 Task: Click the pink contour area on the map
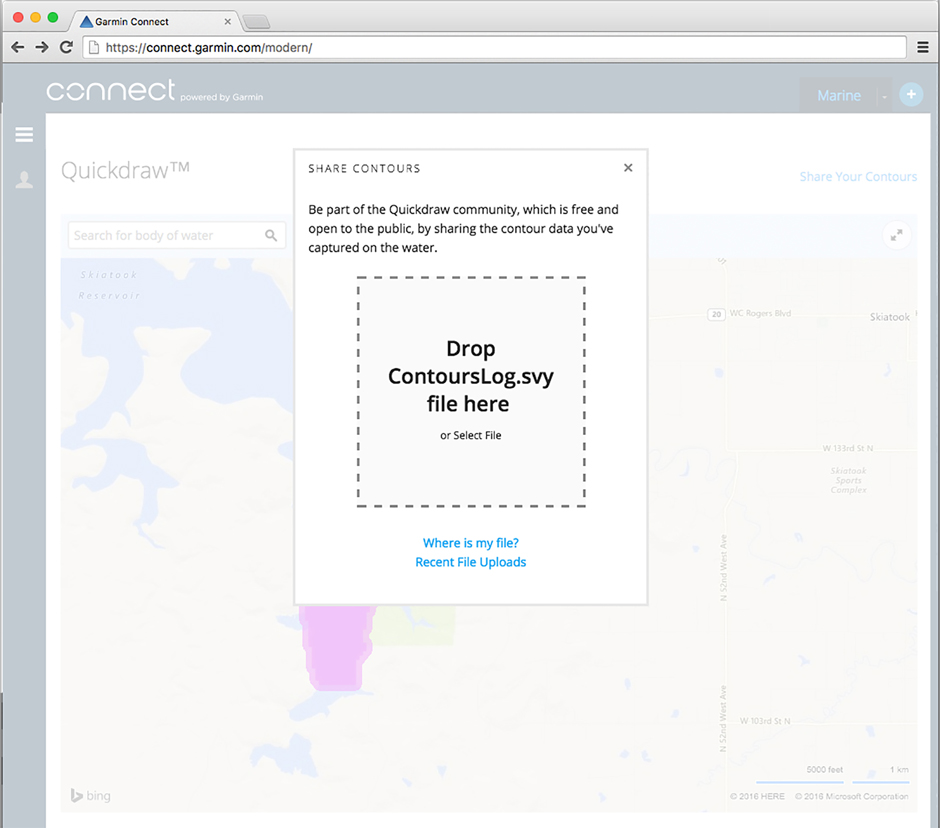[x=336, y=648]
